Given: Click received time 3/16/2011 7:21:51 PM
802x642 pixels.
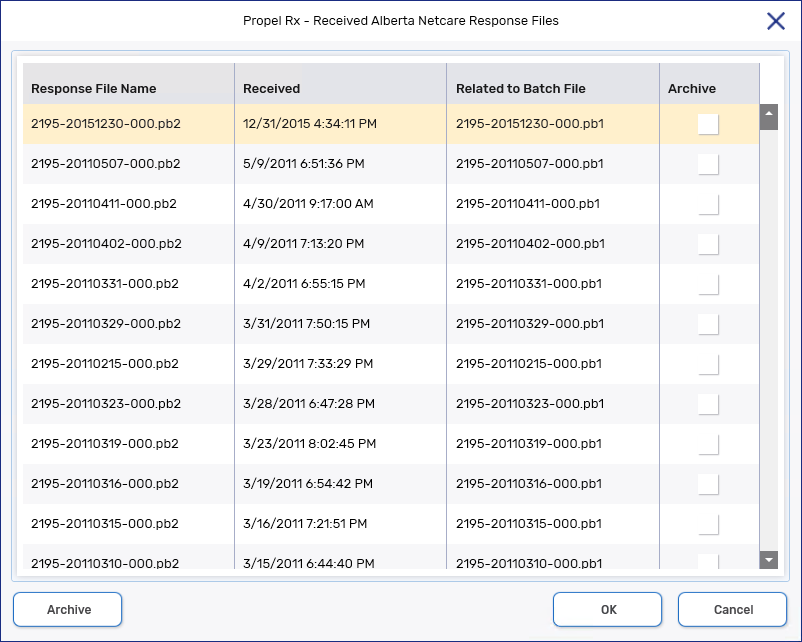Looking at the screenshot, I should click(305, 523).
